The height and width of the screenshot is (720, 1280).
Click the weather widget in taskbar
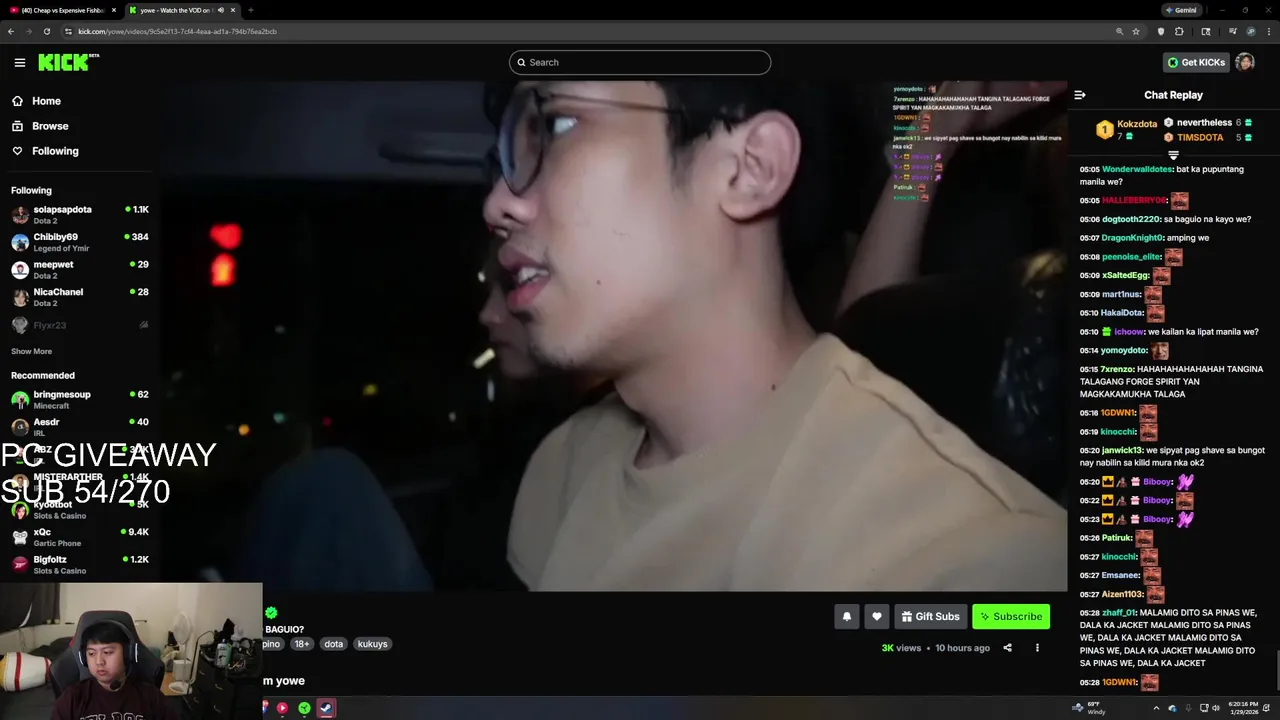(x=1089, y=708)
